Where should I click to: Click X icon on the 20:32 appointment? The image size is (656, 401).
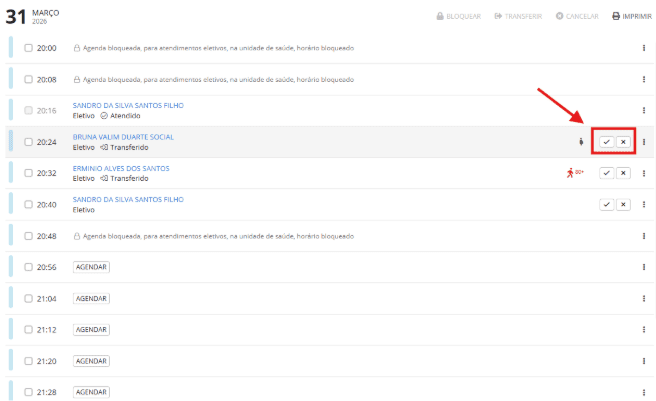pyautogui.click(x=623, y=173)
